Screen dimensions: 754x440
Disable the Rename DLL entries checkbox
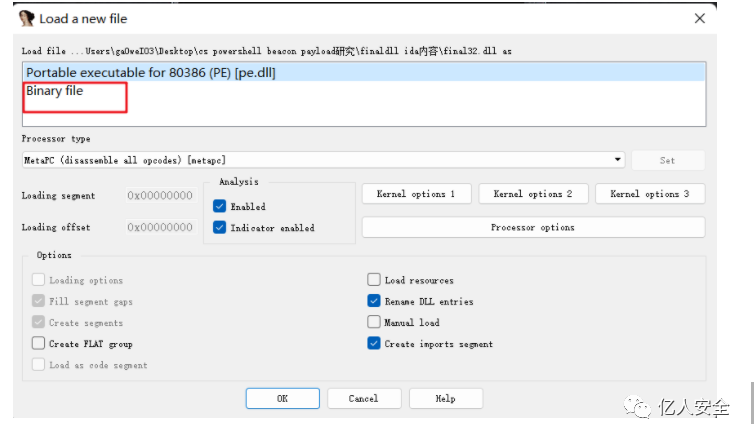point(374,301)
